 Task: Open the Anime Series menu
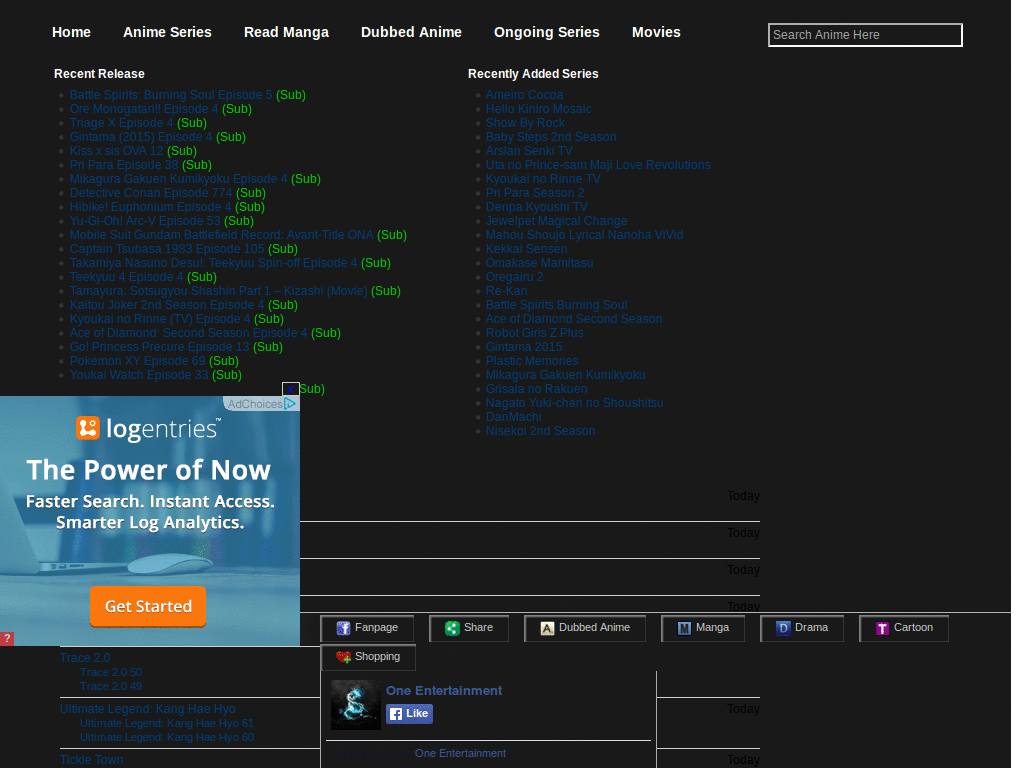point(167,32)
